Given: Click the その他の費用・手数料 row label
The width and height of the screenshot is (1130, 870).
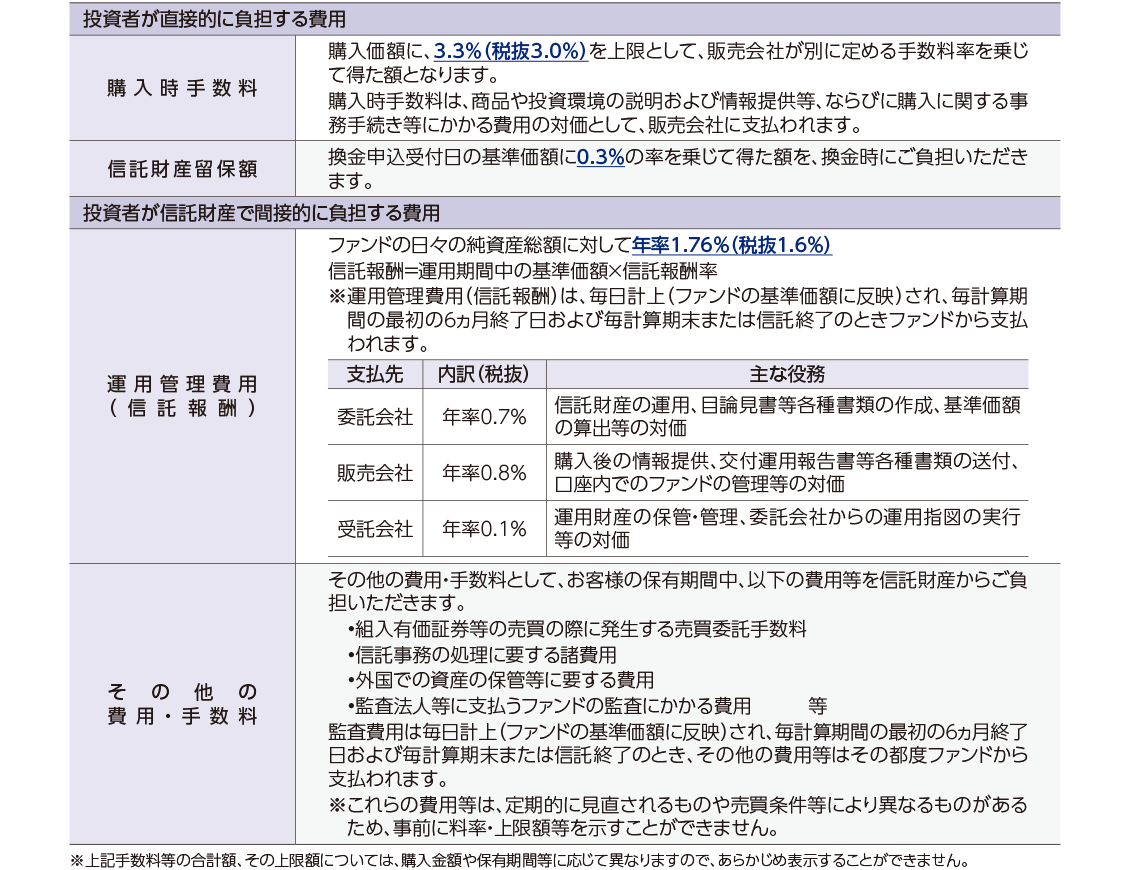Looking at the screenshot, I should (x=182, y=704).
